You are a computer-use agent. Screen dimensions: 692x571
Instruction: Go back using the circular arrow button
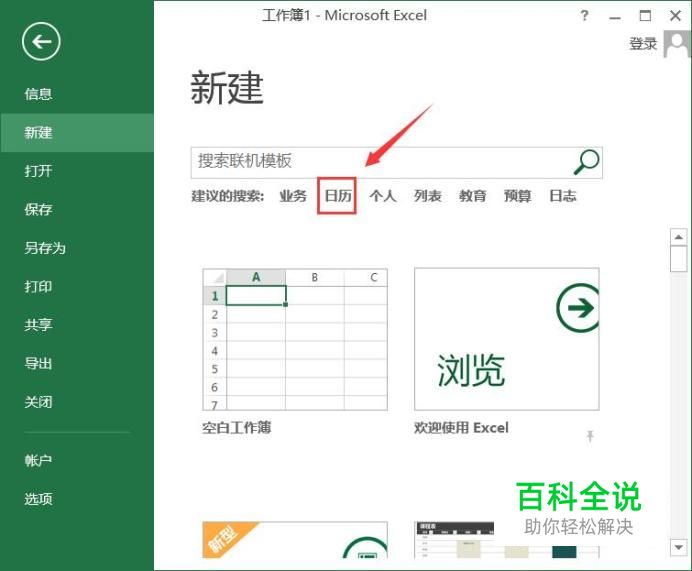point(41,41)
